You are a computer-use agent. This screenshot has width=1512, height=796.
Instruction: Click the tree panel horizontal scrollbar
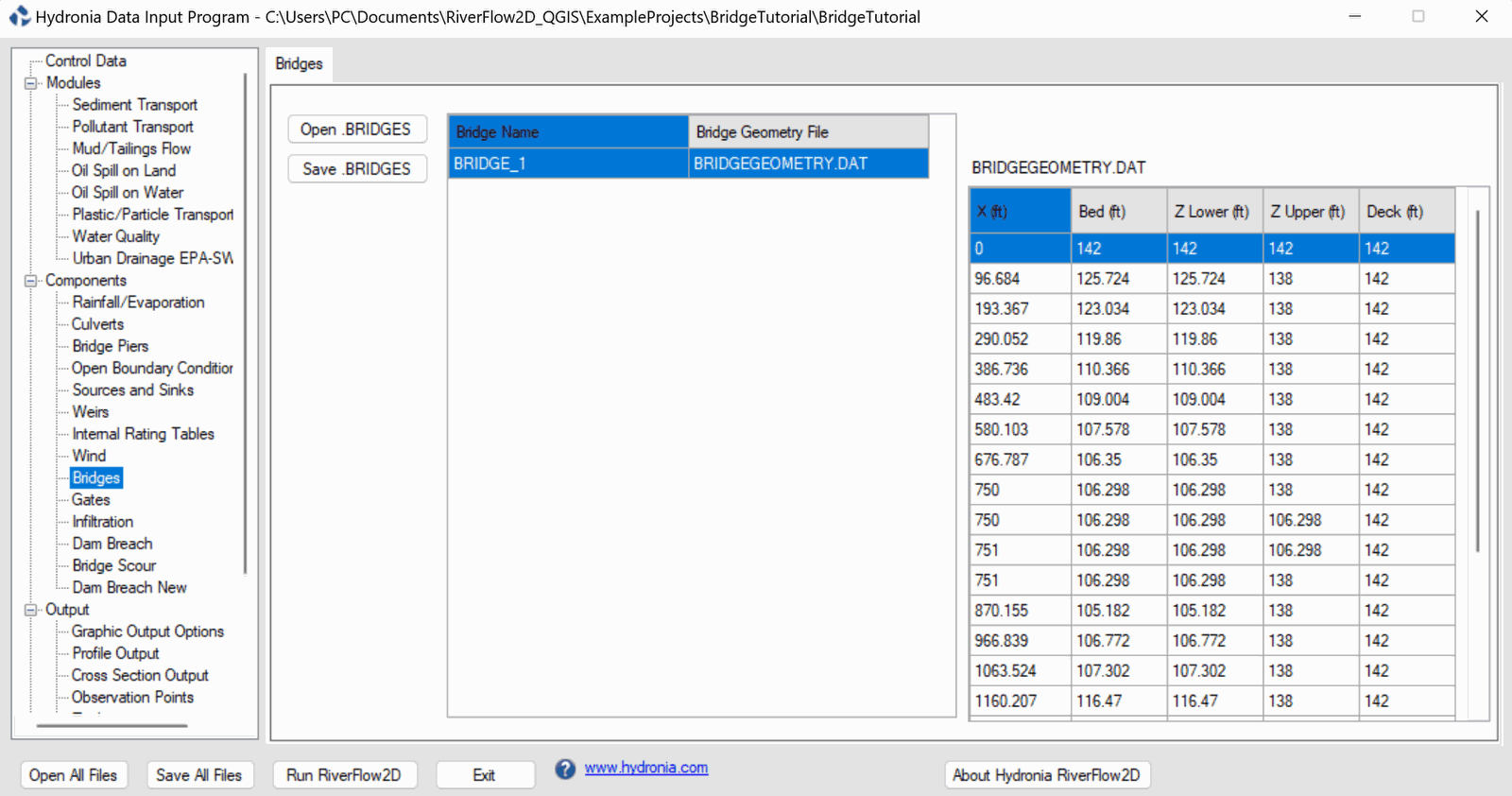point(112,726)
